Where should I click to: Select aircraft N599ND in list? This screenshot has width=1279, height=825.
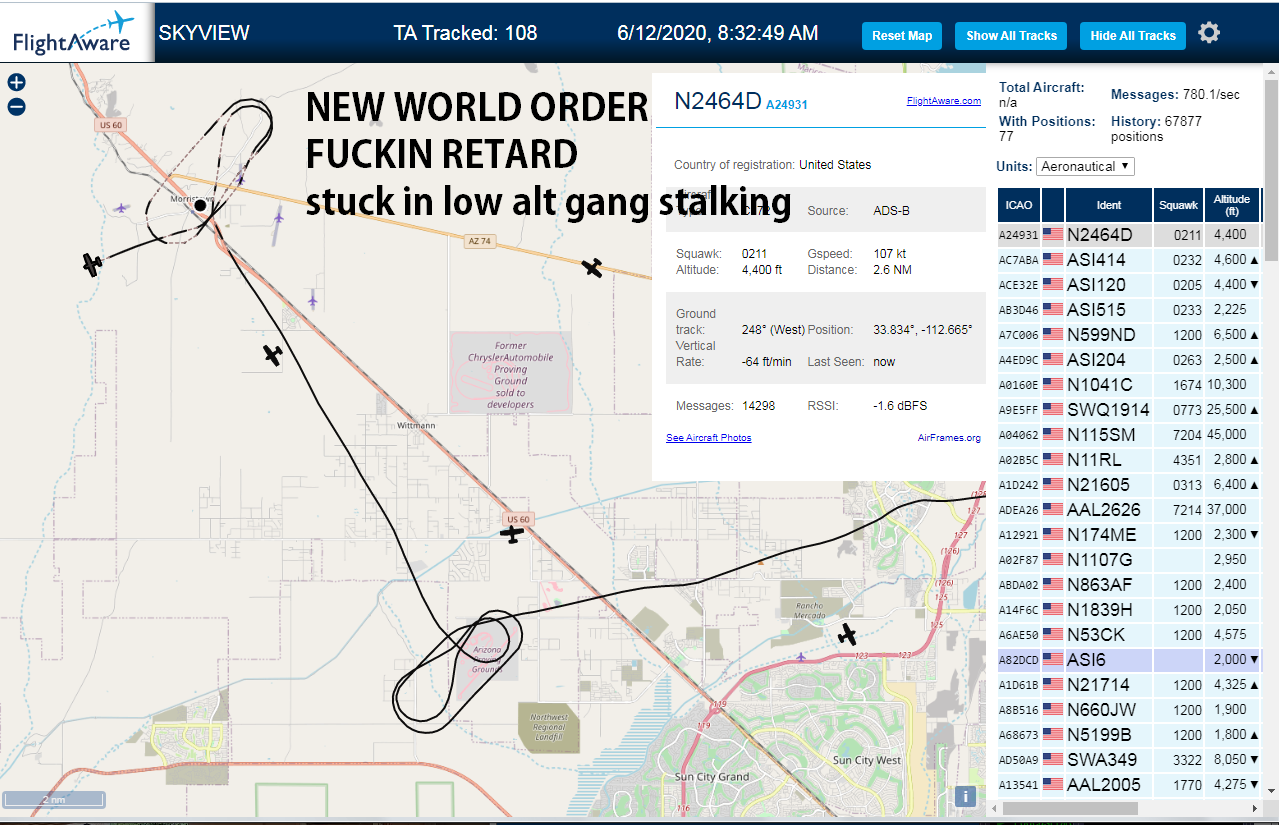click(x=1129, y=335)
